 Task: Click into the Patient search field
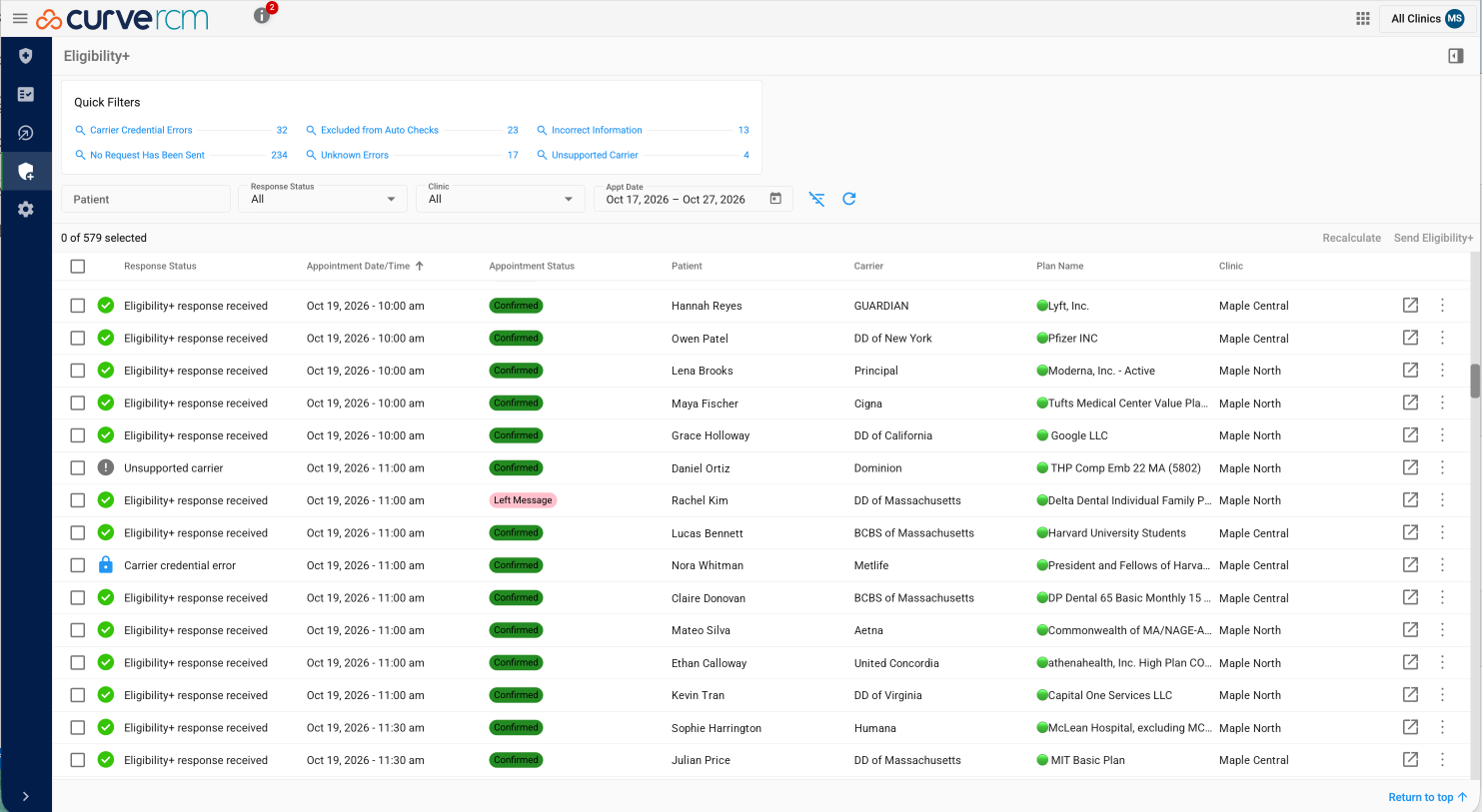(x=146, y=199)
